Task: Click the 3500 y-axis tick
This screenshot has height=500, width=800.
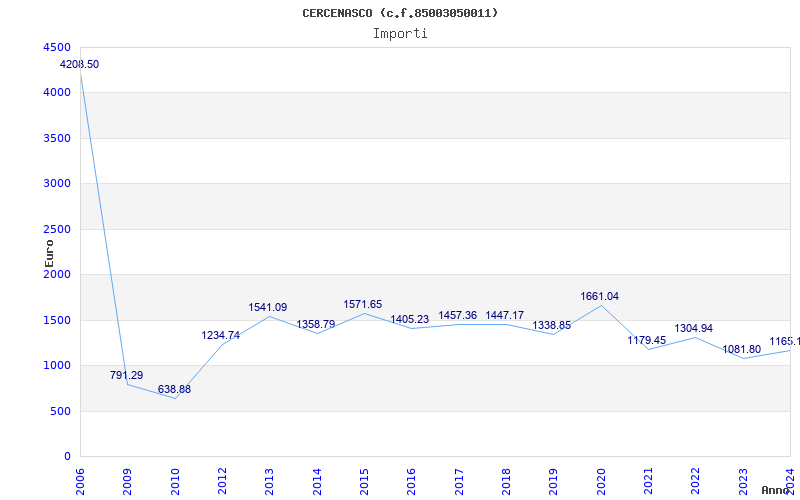Action: tap(57, 138)
